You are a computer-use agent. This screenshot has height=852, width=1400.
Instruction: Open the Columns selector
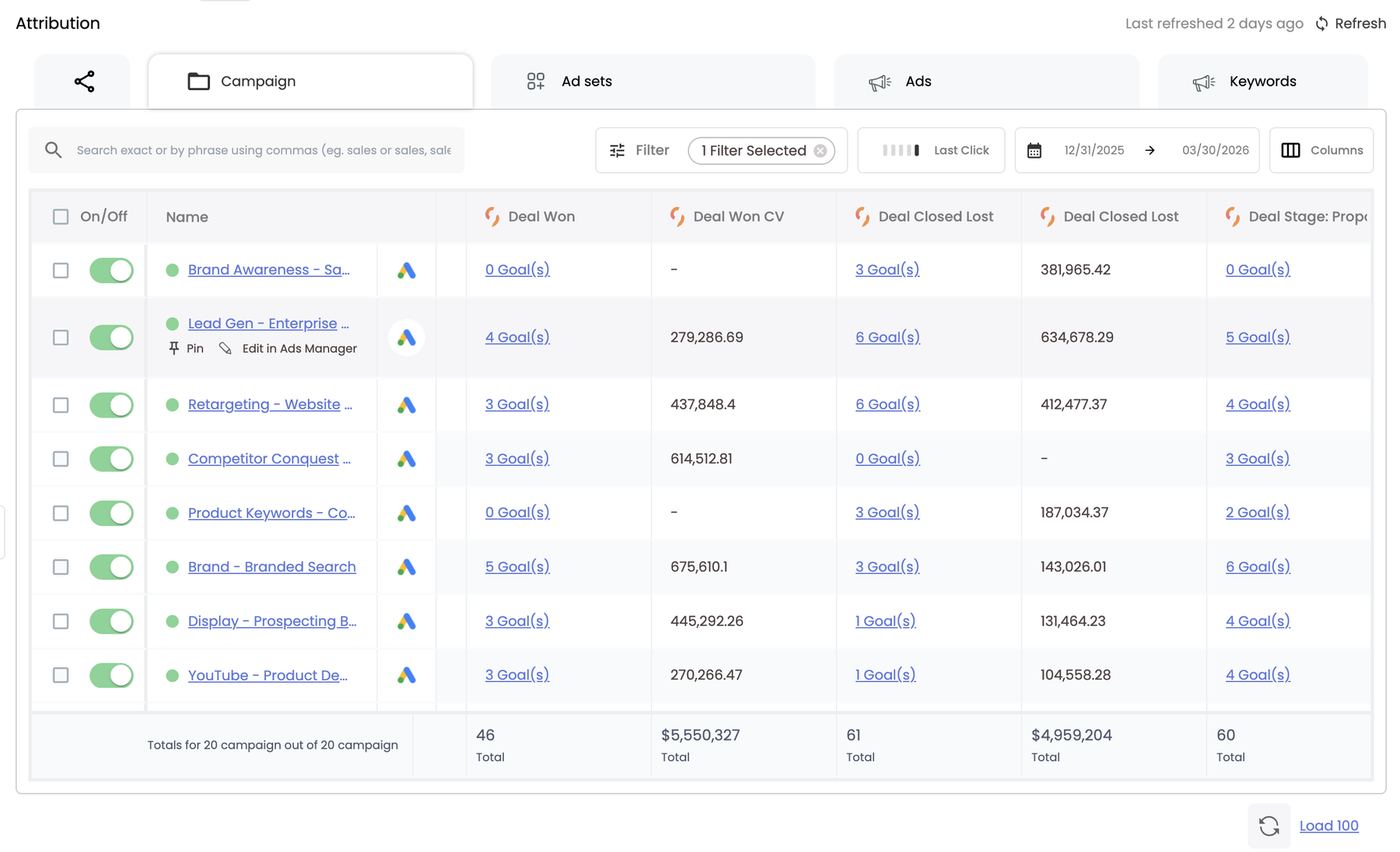point(1321,150)
